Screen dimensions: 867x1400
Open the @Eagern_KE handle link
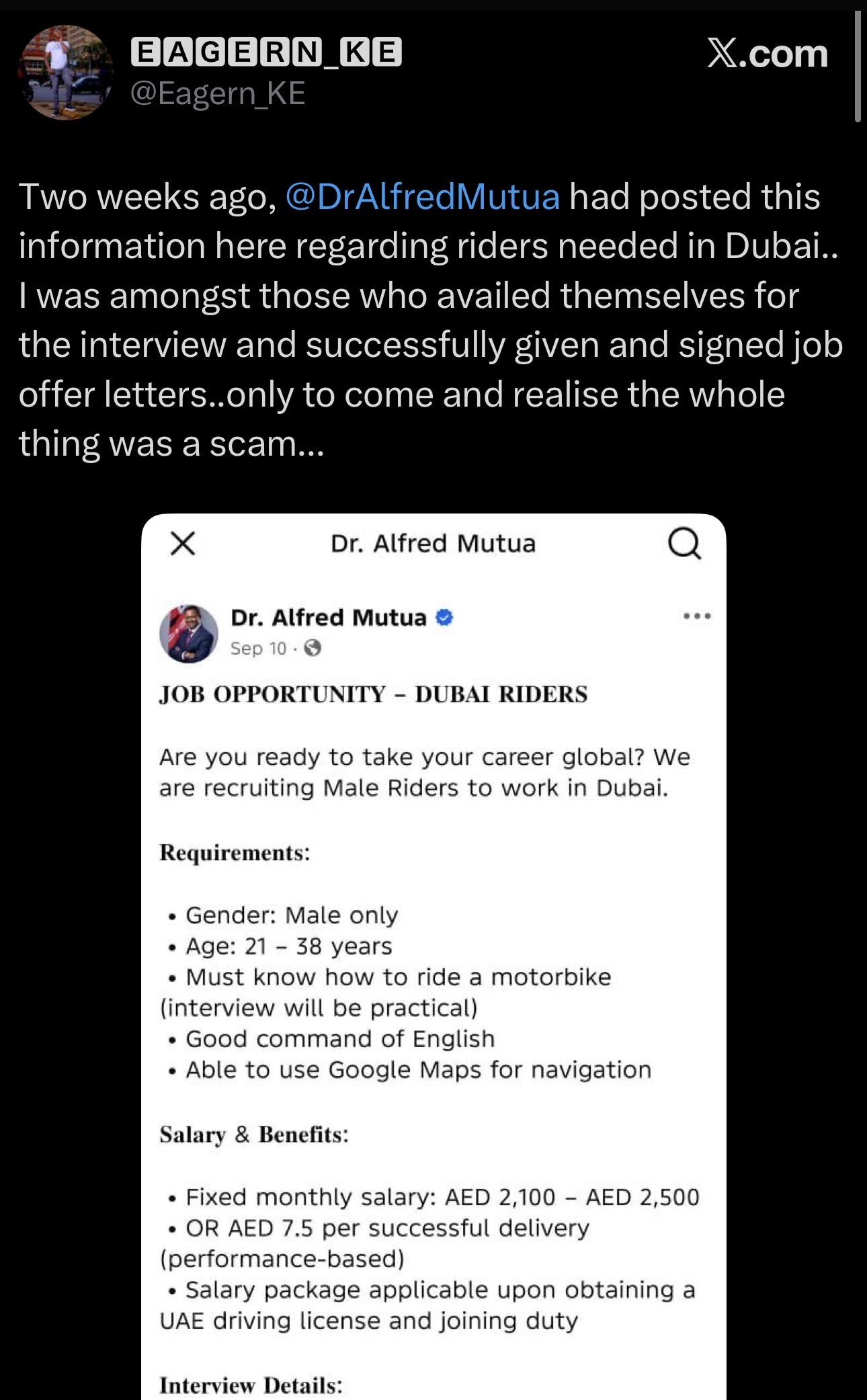(x=218, y=93)
